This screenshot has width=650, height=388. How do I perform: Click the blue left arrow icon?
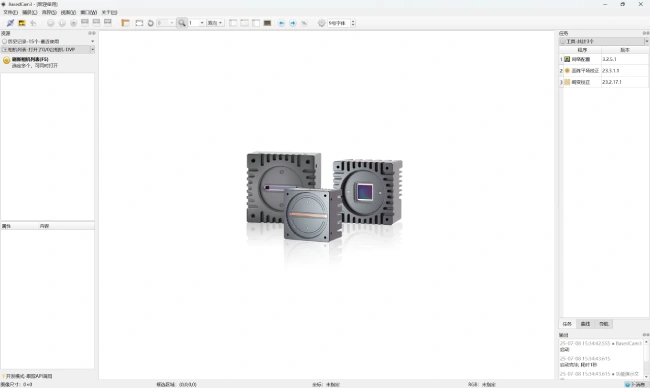281,23
